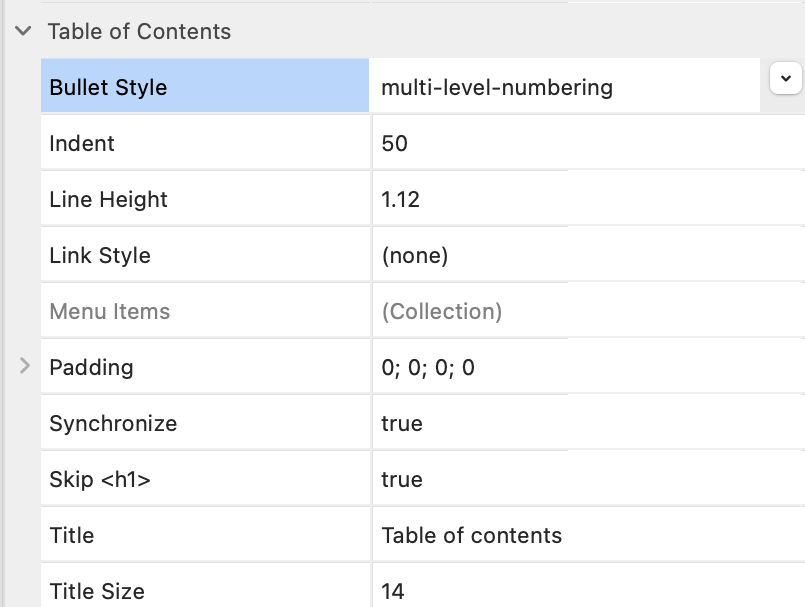Select the Link Style property label

100,255
